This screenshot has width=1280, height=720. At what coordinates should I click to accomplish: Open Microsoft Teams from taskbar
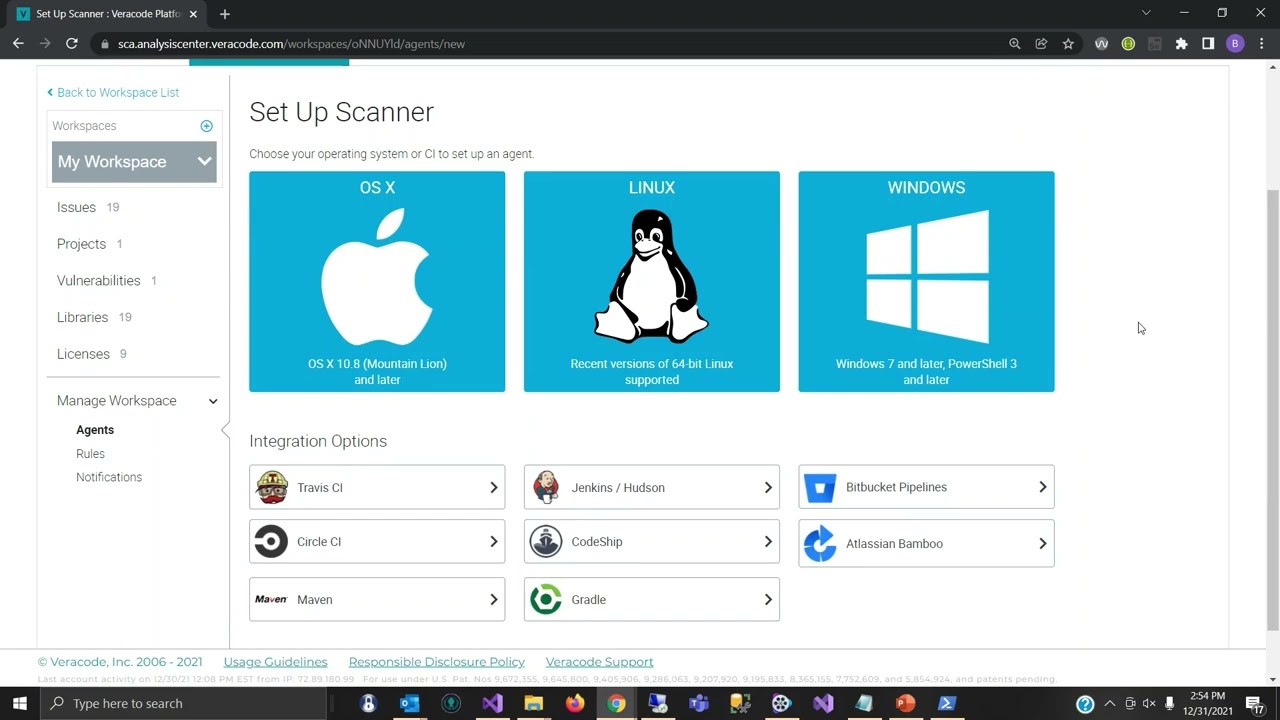click(x=699, y=703)
